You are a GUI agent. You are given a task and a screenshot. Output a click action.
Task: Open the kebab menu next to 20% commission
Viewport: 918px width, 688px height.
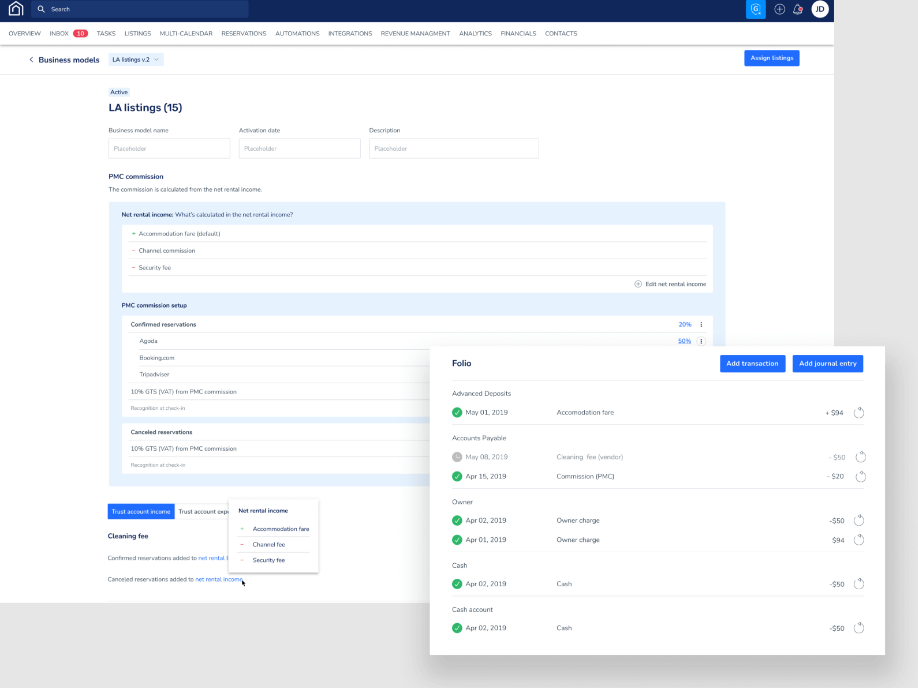coord(701,324)
